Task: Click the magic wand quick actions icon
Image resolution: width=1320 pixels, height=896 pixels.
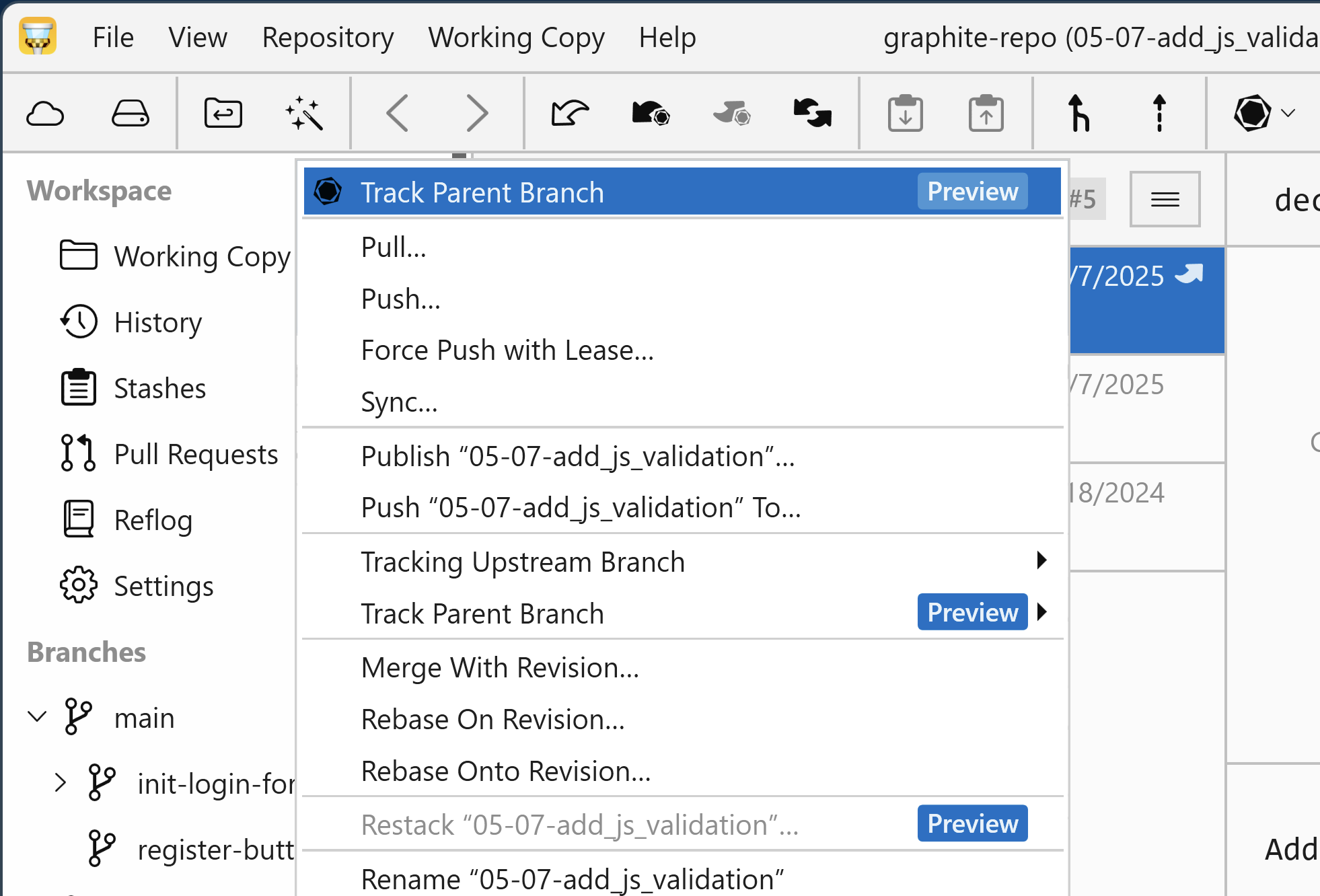Action: click(x=304, y=114)
